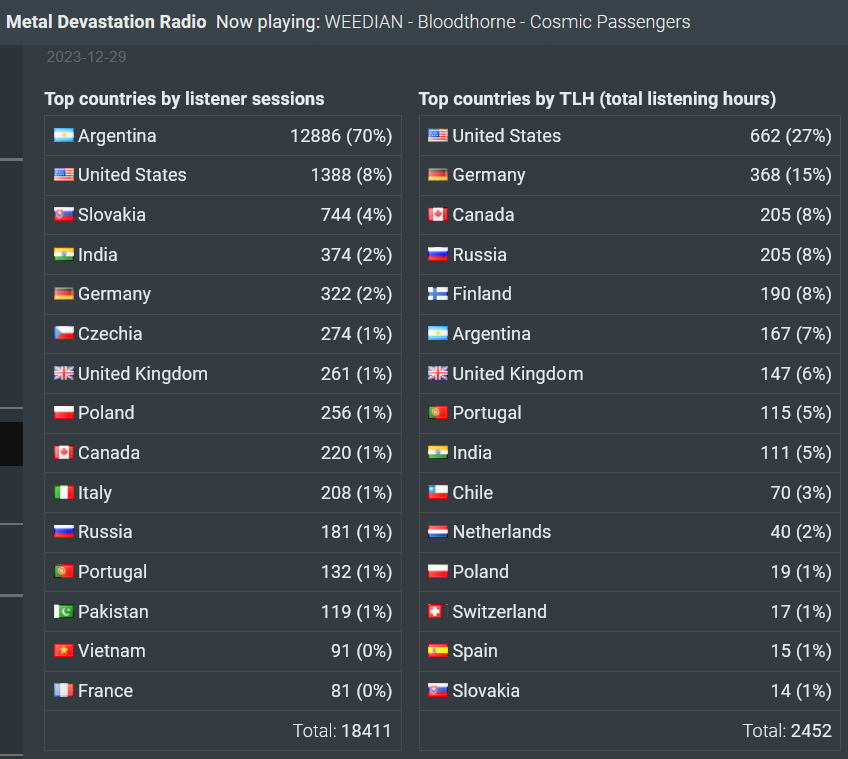Click the Italy flag icon

tap(64, 492)
